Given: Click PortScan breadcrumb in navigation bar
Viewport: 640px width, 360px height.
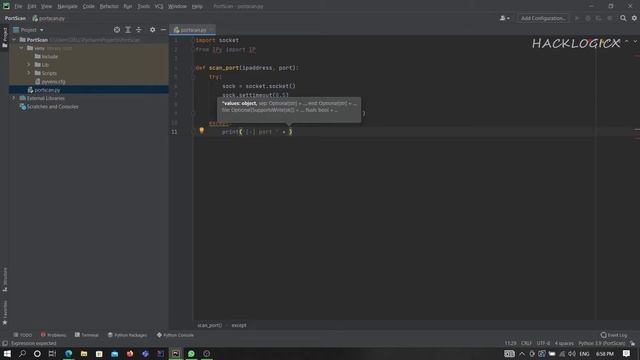Looking at the screenshot, I should click(x=15, y=18).
